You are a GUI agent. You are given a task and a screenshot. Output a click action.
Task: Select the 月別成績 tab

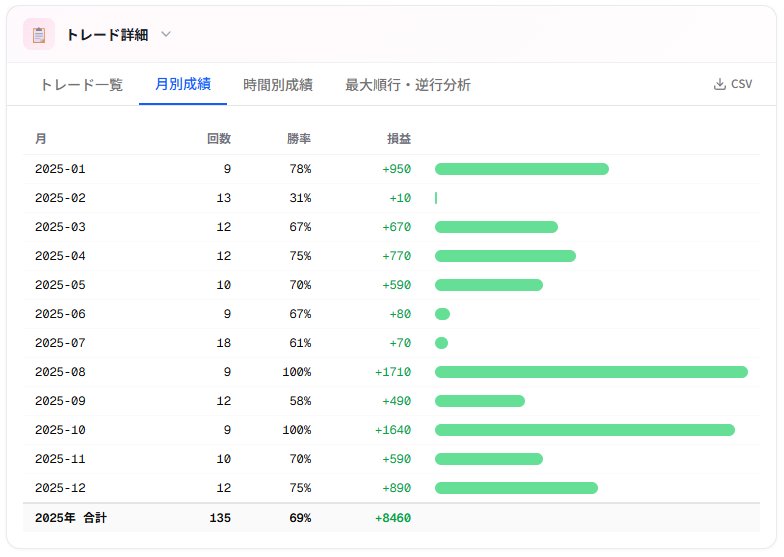[183, 85]
